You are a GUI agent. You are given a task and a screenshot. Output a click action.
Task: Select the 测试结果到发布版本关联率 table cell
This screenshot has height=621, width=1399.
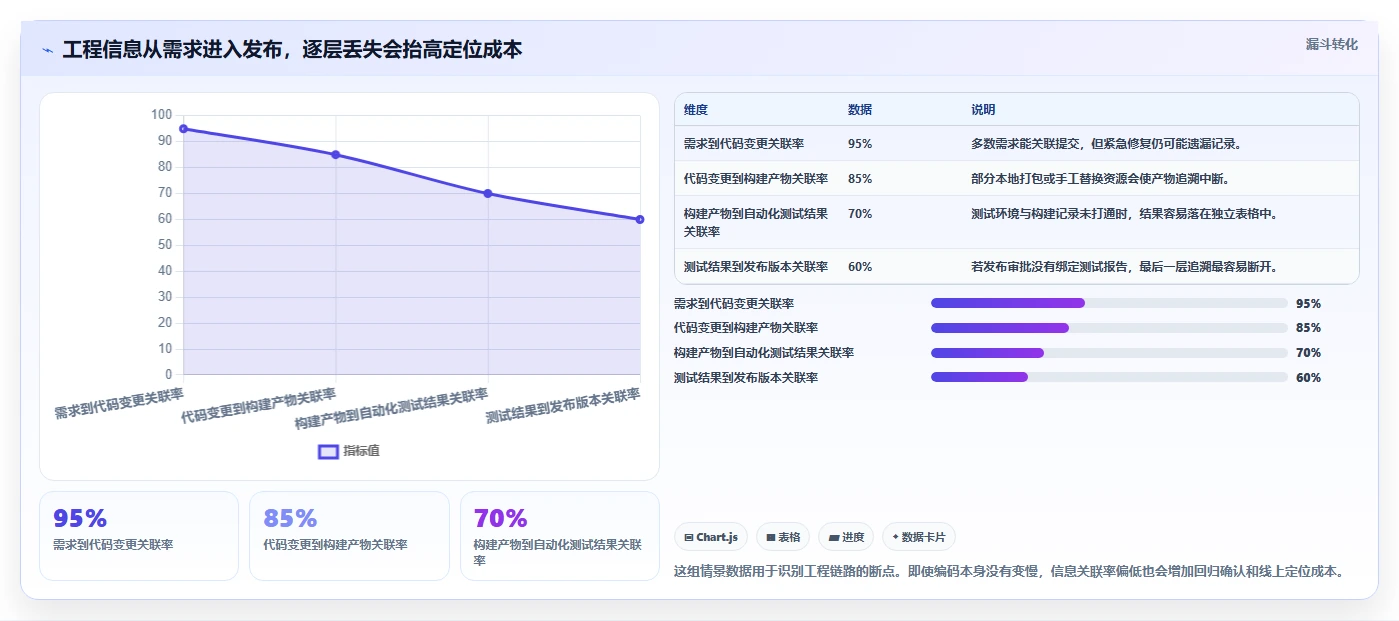coord(756,267)
